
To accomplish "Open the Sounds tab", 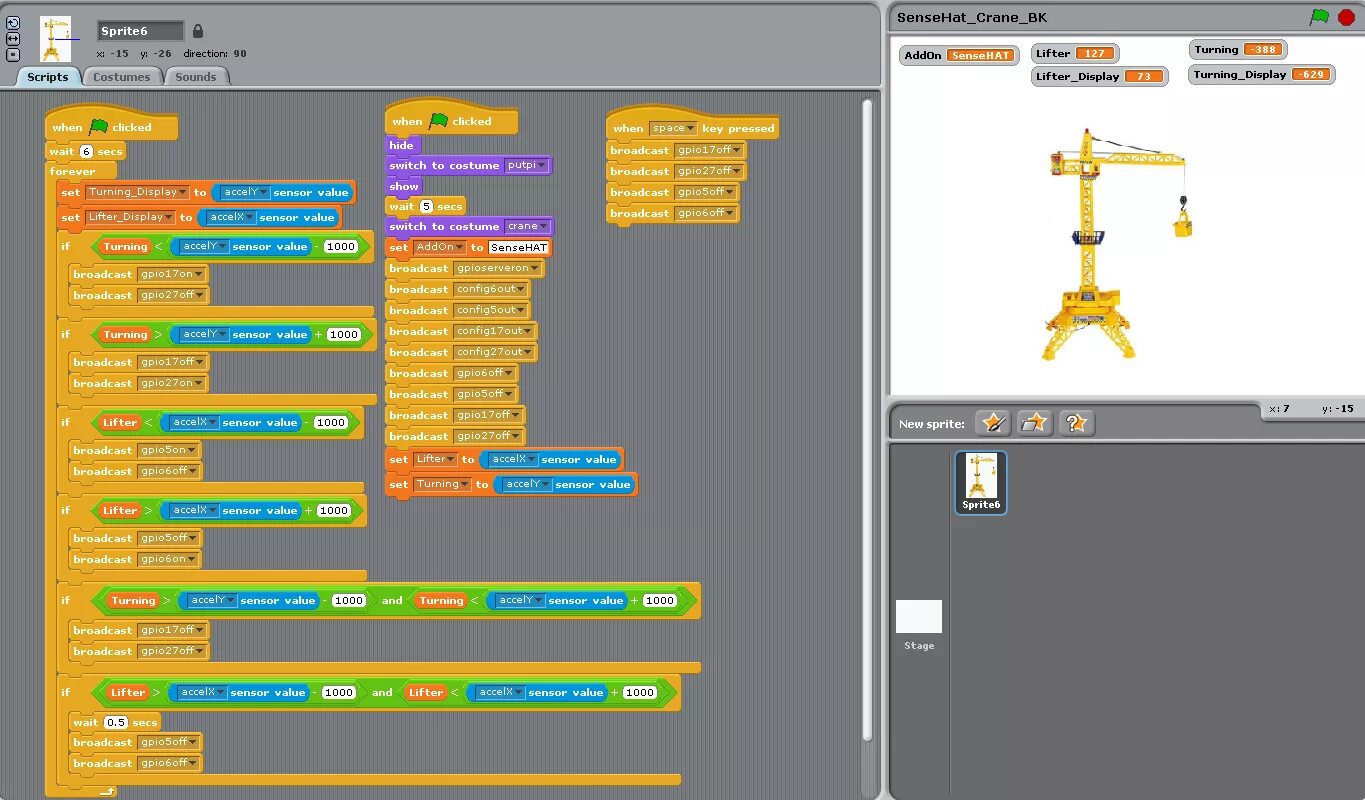I will coord(196,77).
